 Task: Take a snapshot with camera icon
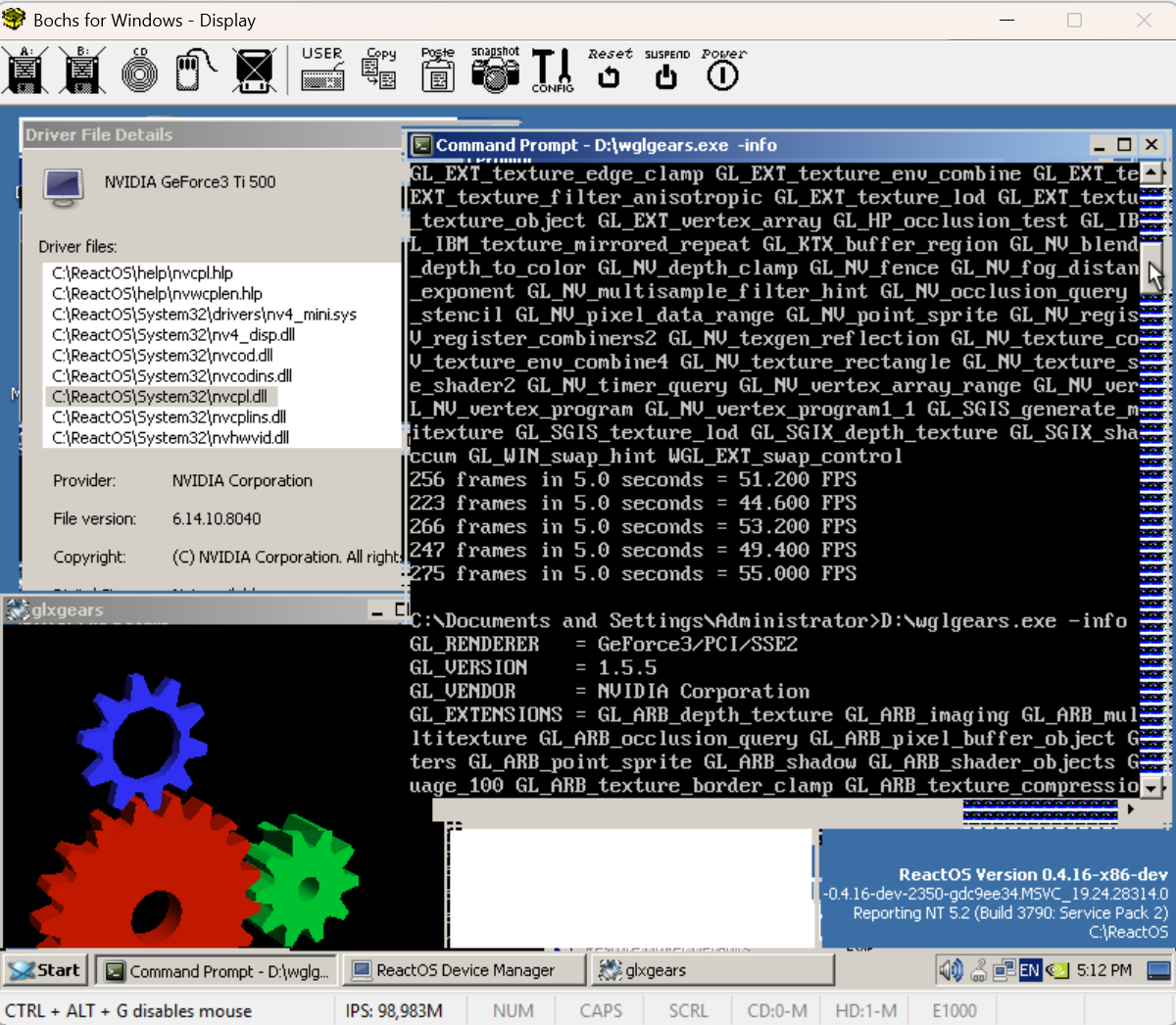495,71
